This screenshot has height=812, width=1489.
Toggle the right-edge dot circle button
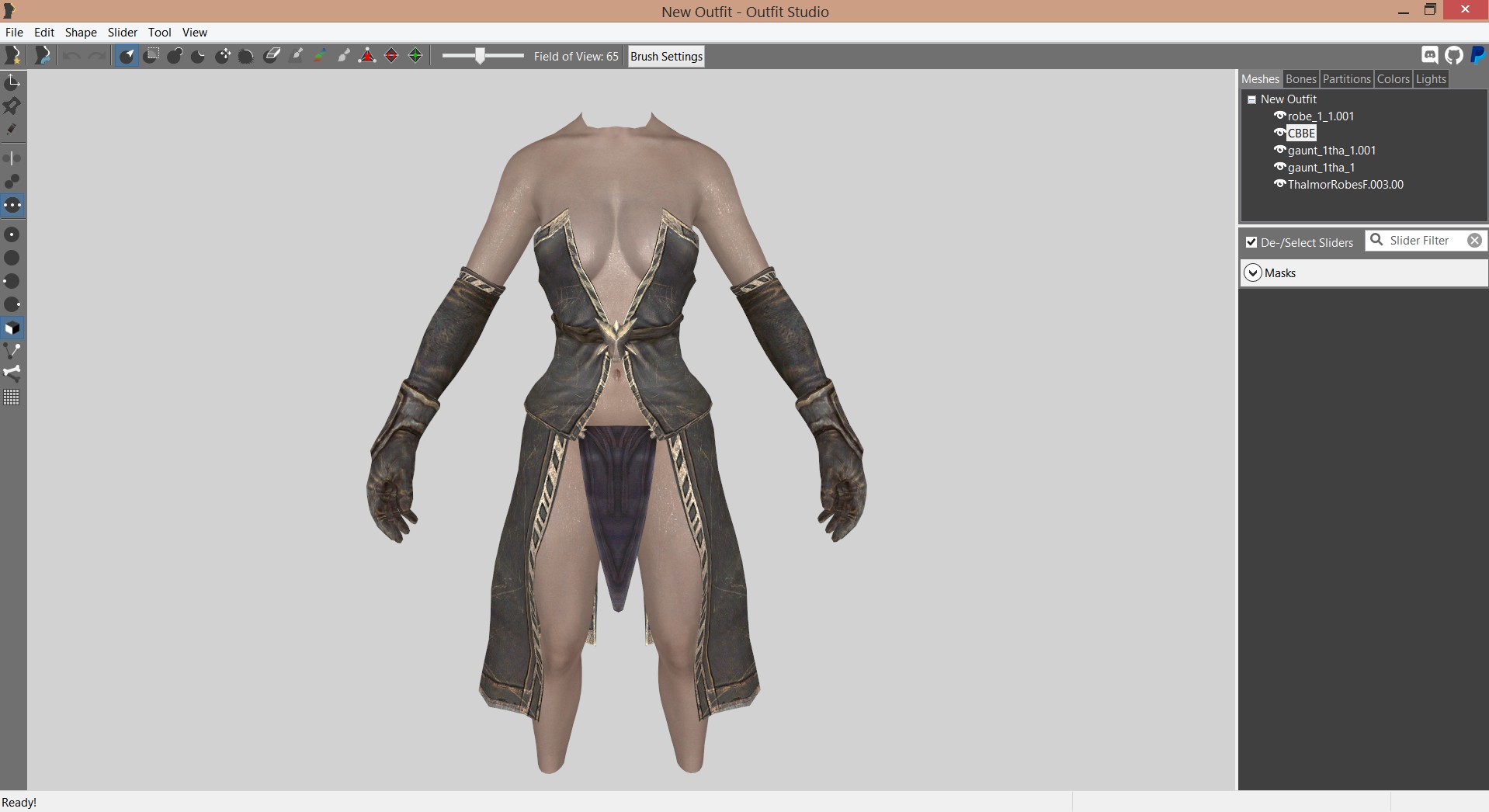click(12, 304)
